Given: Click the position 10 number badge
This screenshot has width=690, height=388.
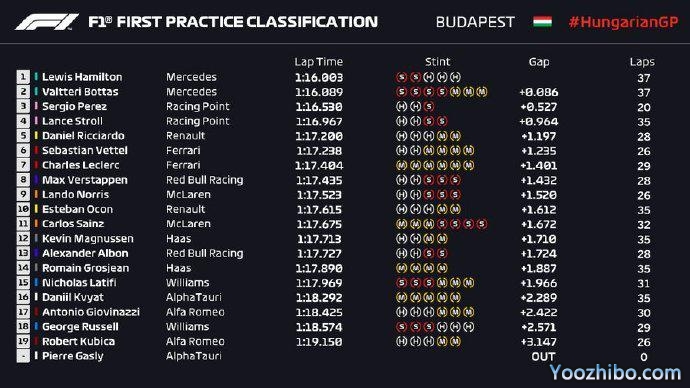Looking at the screenshot, I should tap(23, 209).
